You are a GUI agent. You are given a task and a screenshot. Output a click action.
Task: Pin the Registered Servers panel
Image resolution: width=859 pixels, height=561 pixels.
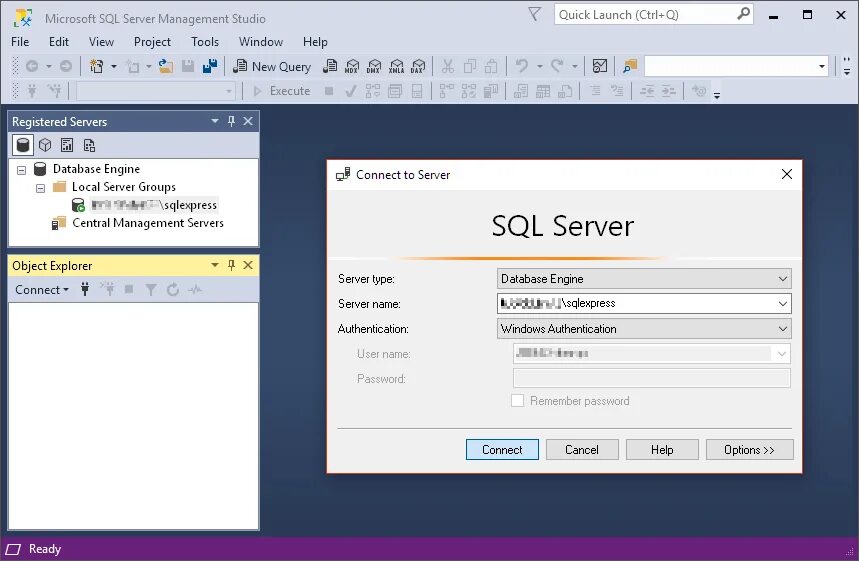point(231,121)
